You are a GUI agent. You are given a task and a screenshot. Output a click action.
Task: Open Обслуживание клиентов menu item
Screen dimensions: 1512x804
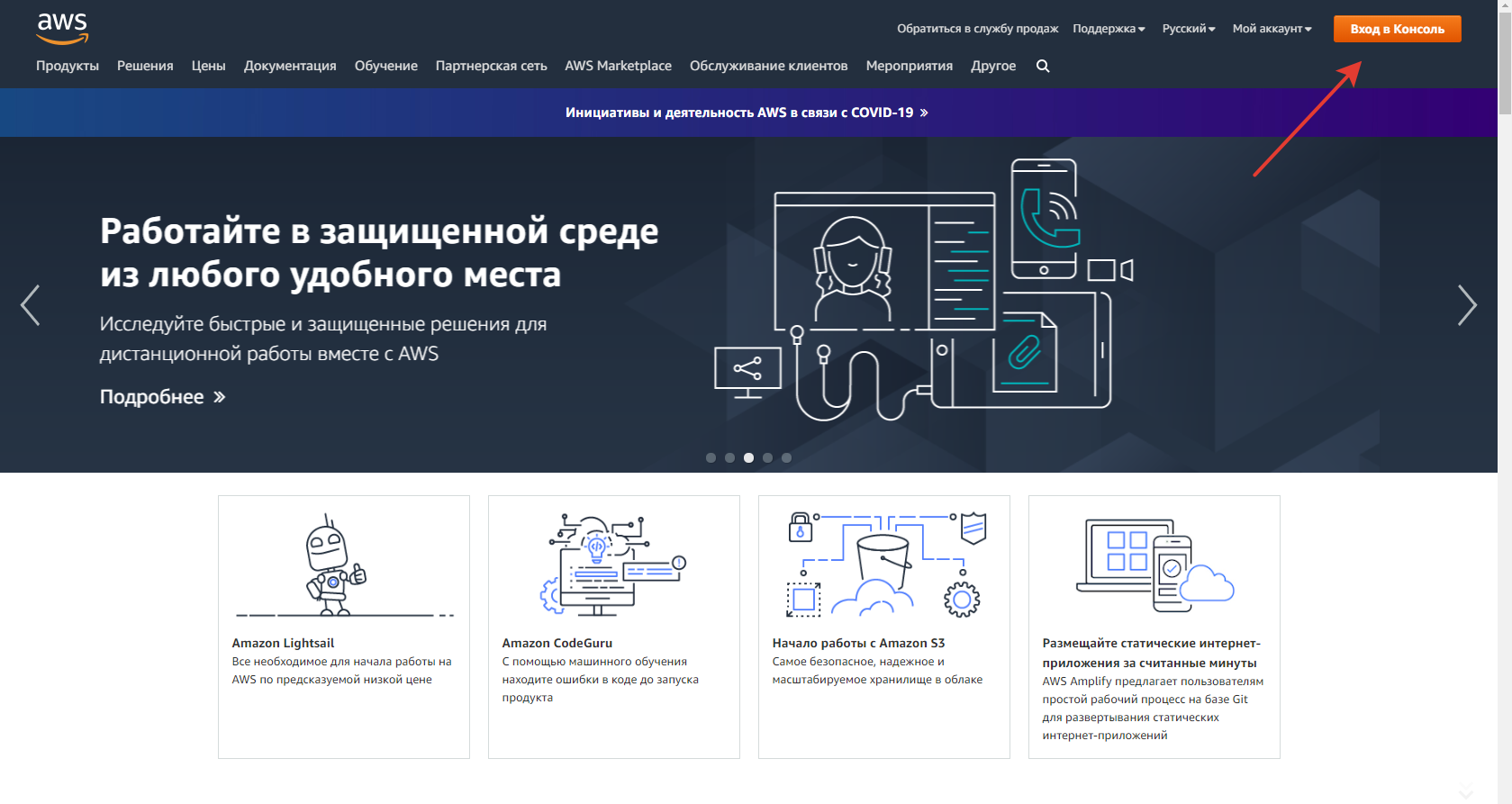pyautogui.click(x=768, y=66)
